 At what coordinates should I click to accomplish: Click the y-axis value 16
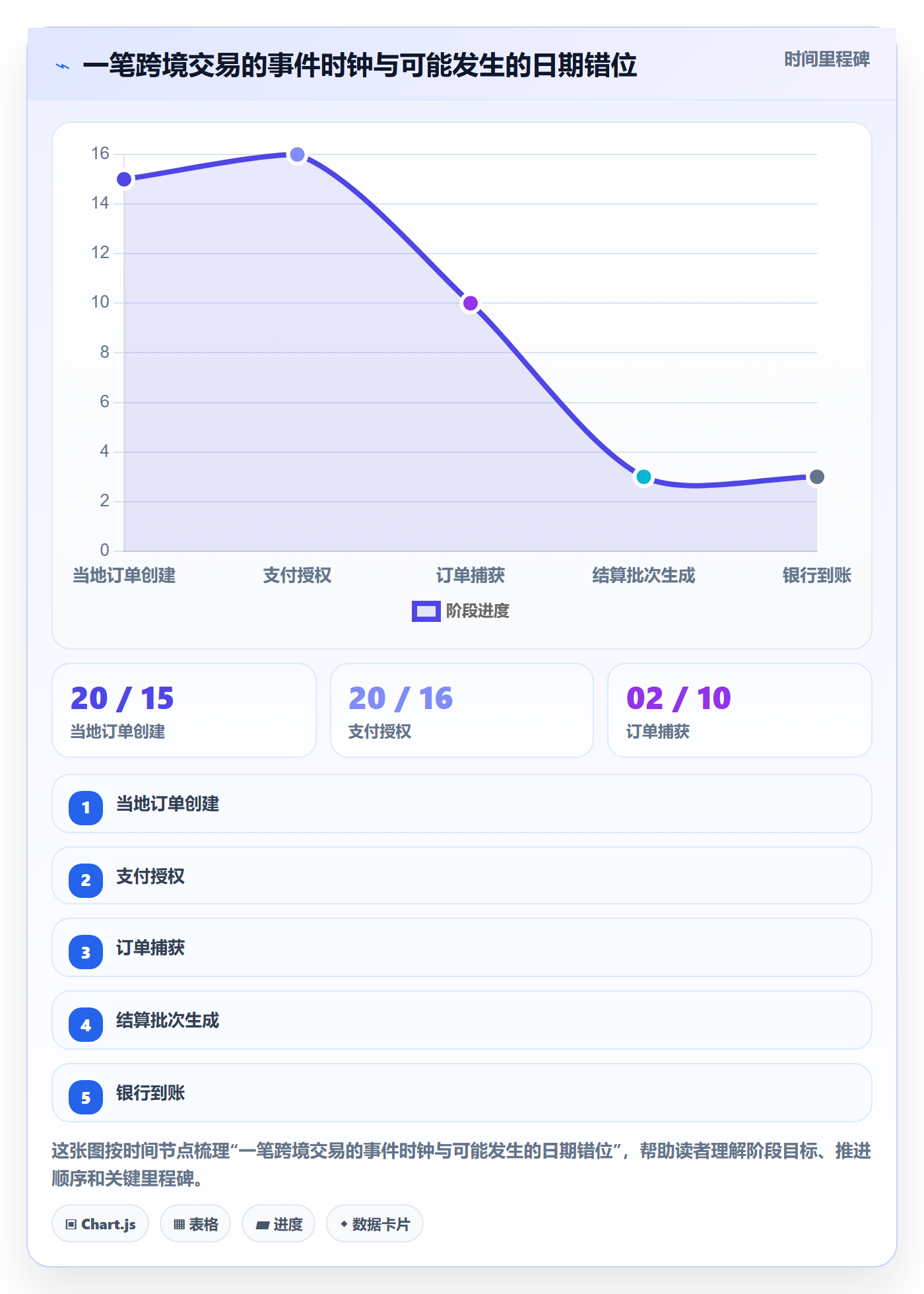[x=100, y=154]
